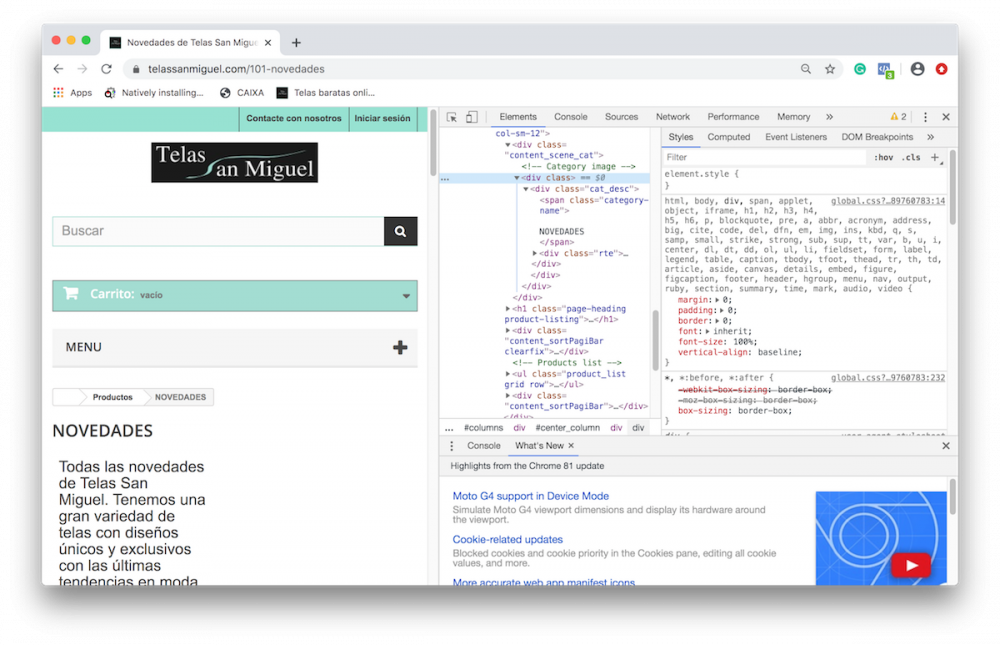This screenshot has width=1000, height=645.
Task: Click the Contacte con nosotros link
Action: point(294,119)
